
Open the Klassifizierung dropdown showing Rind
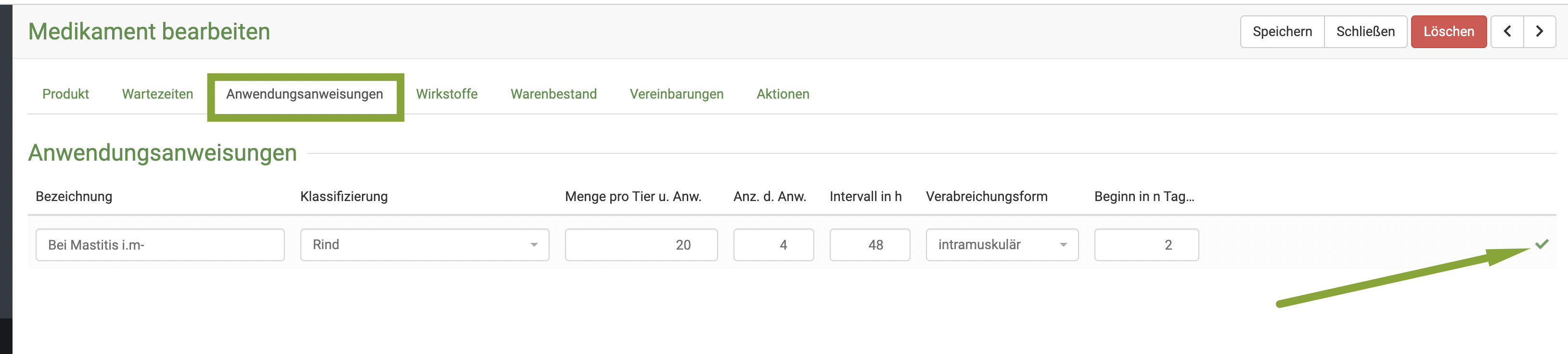(x=424, y=245)
